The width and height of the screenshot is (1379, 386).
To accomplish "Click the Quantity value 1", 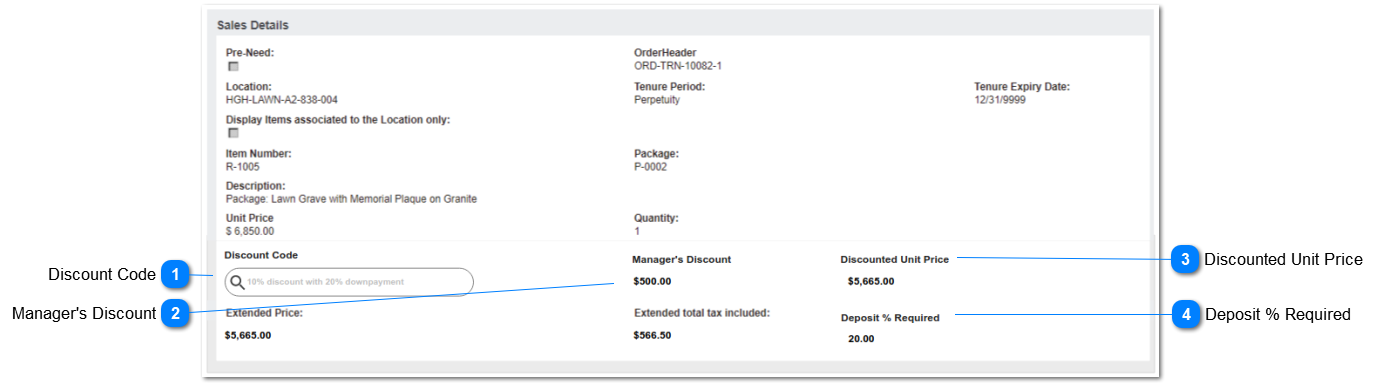I will click(637, 231).
